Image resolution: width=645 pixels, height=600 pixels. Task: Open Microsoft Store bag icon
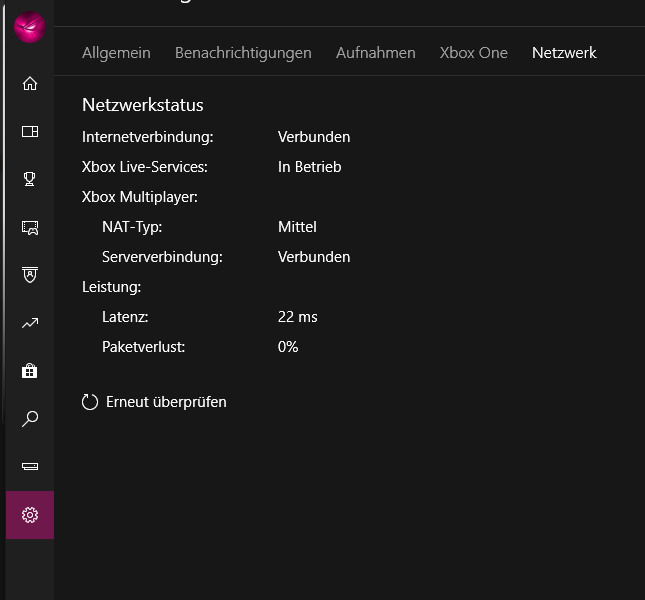30,371
